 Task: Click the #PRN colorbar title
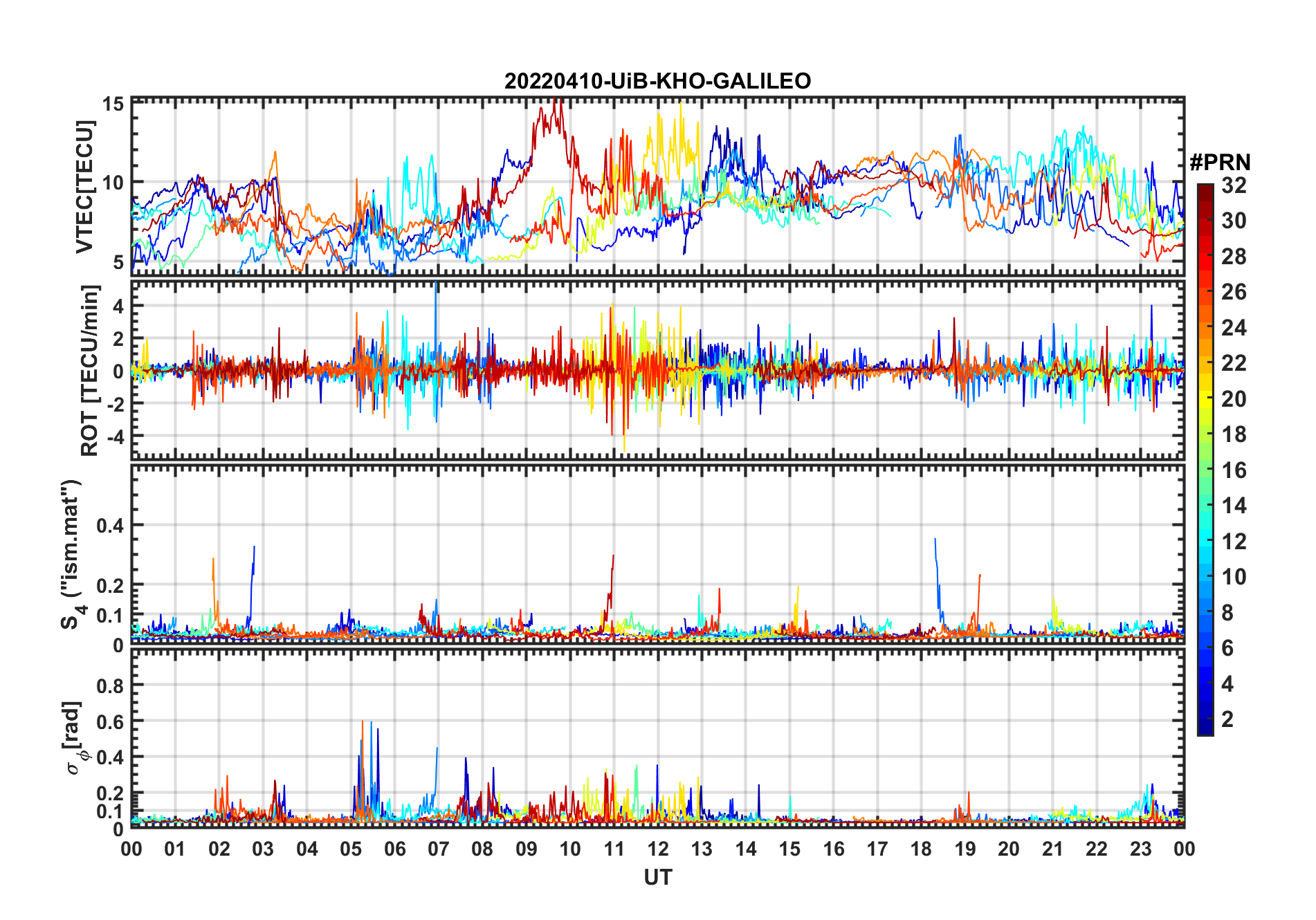pyautogui.click(x=1221, y=163)
